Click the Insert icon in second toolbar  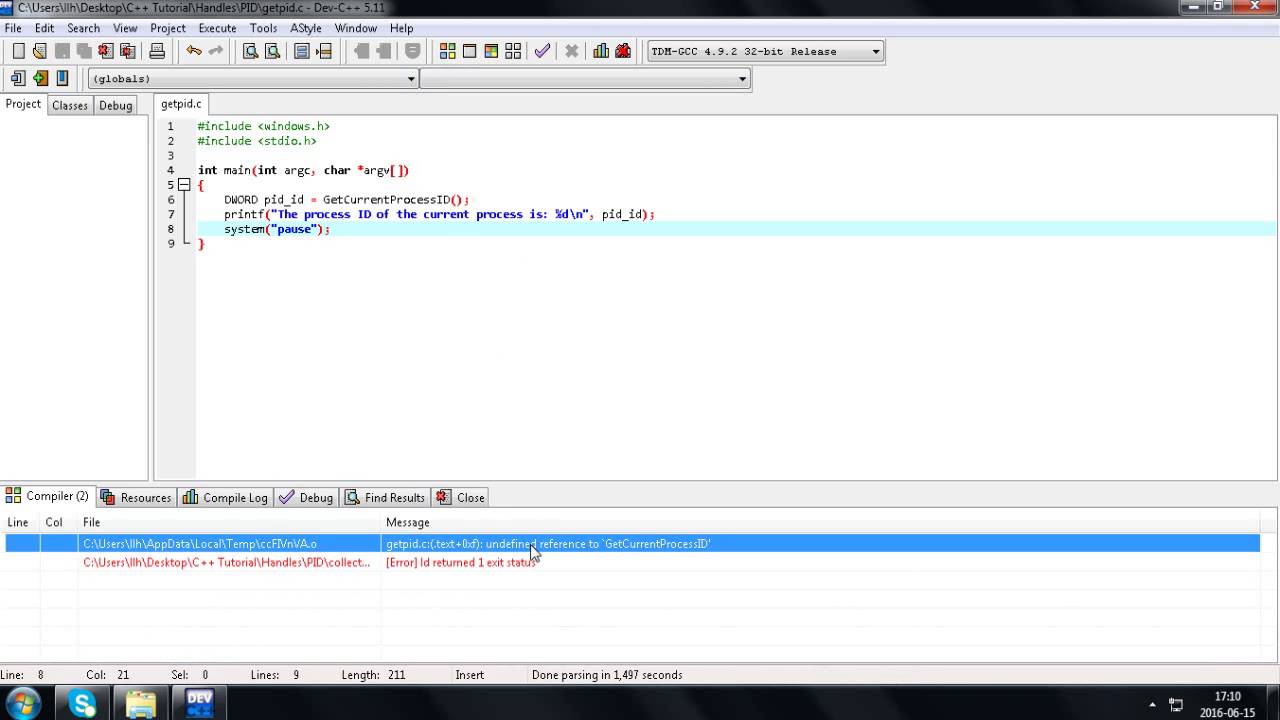[x=18, y=78]
